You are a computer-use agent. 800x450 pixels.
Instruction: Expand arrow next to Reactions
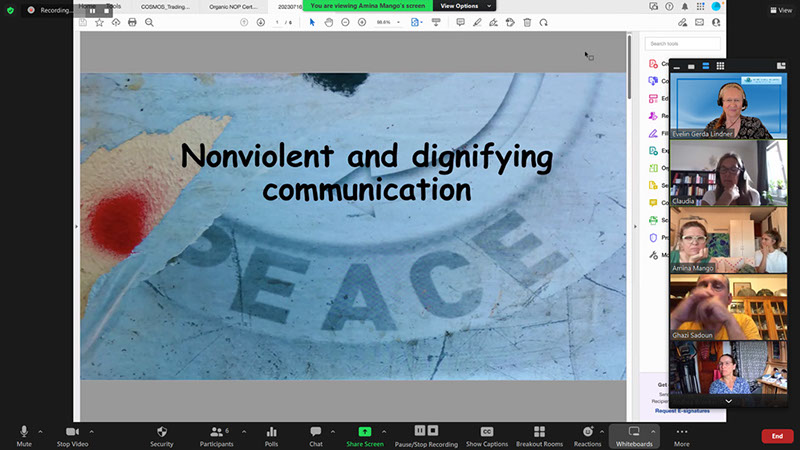point(602,432)
